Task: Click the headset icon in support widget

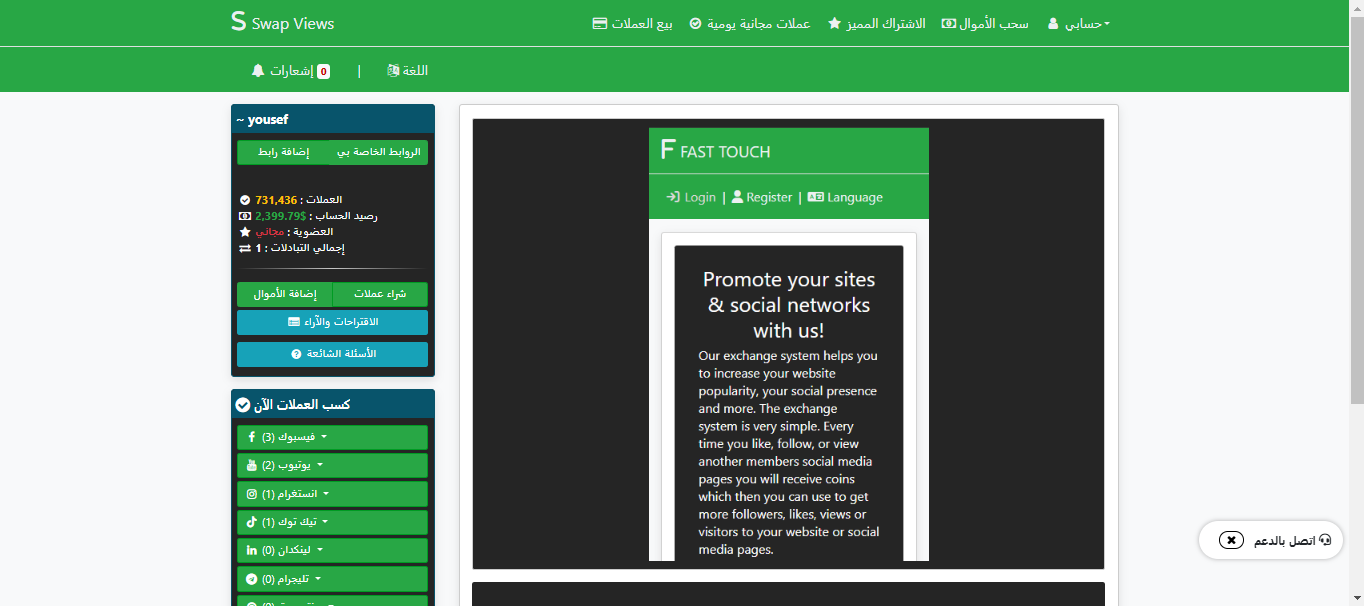Action: point(1325,540)
